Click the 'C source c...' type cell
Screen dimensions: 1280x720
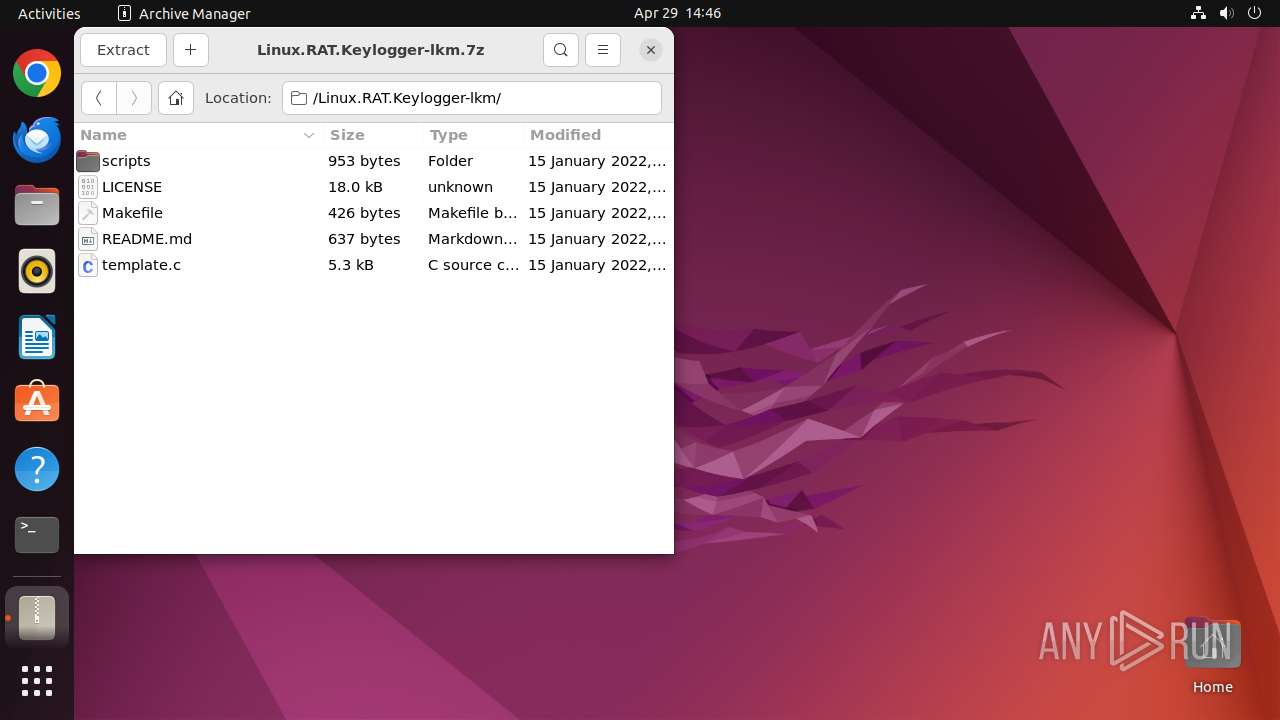point(474,265)
